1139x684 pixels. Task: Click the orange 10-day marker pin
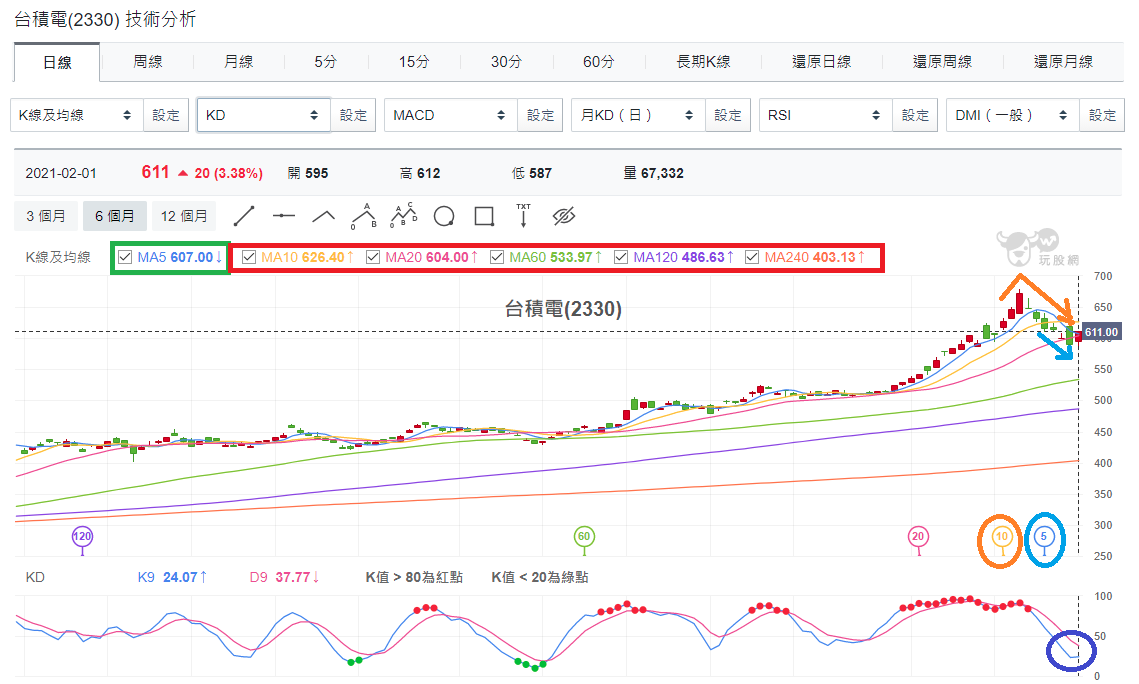click(x=1002, y=537)
